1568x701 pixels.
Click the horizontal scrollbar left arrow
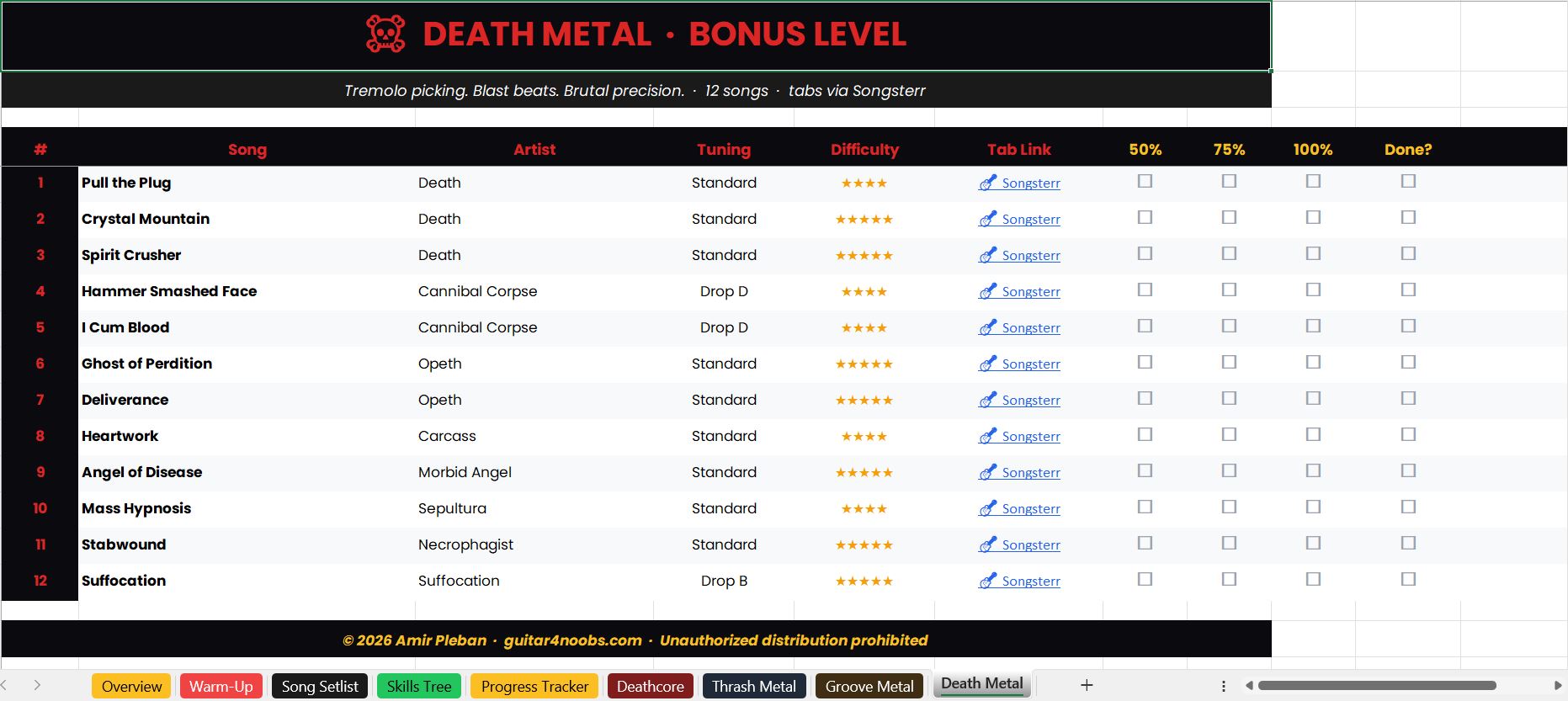(1250, 686)
